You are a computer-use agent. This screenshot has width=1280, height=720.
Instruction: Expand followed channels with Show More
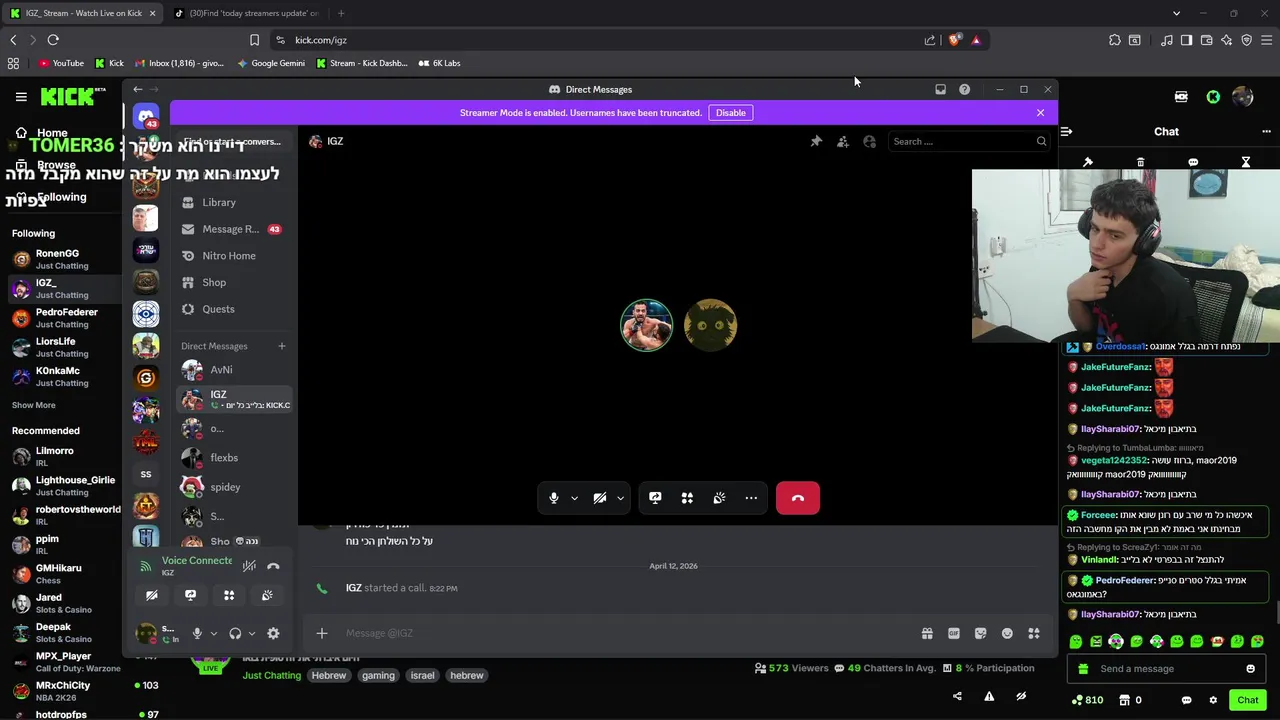[x=34, y=405]
